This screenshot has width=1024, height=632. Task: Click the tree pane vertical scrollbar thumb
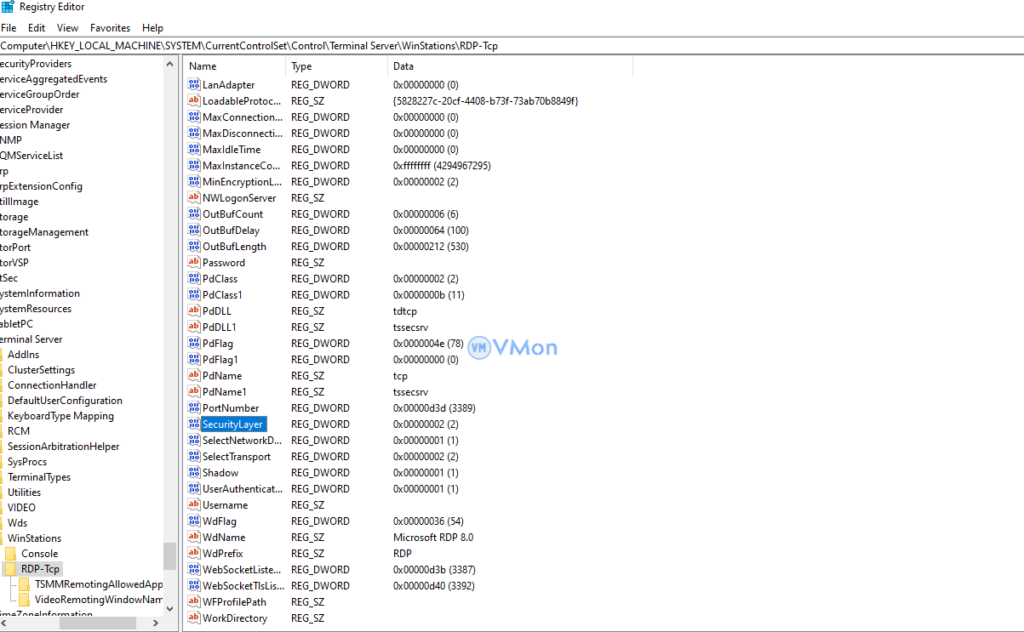point(170,556)
